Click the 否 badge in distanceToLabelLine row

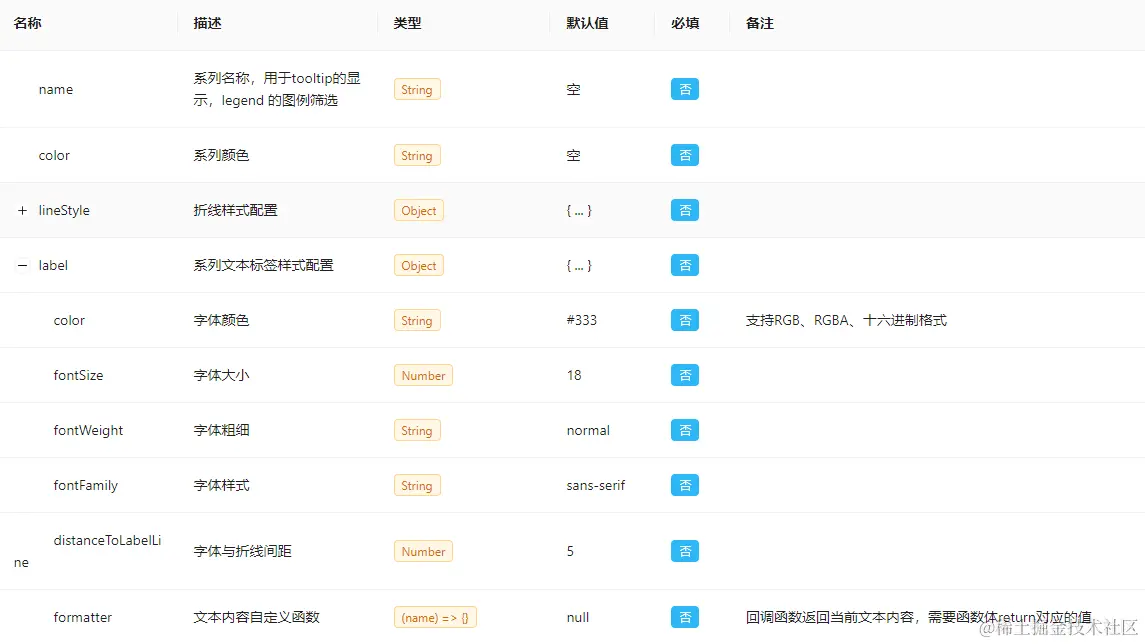pyautogui.click(x=685, y=551)
